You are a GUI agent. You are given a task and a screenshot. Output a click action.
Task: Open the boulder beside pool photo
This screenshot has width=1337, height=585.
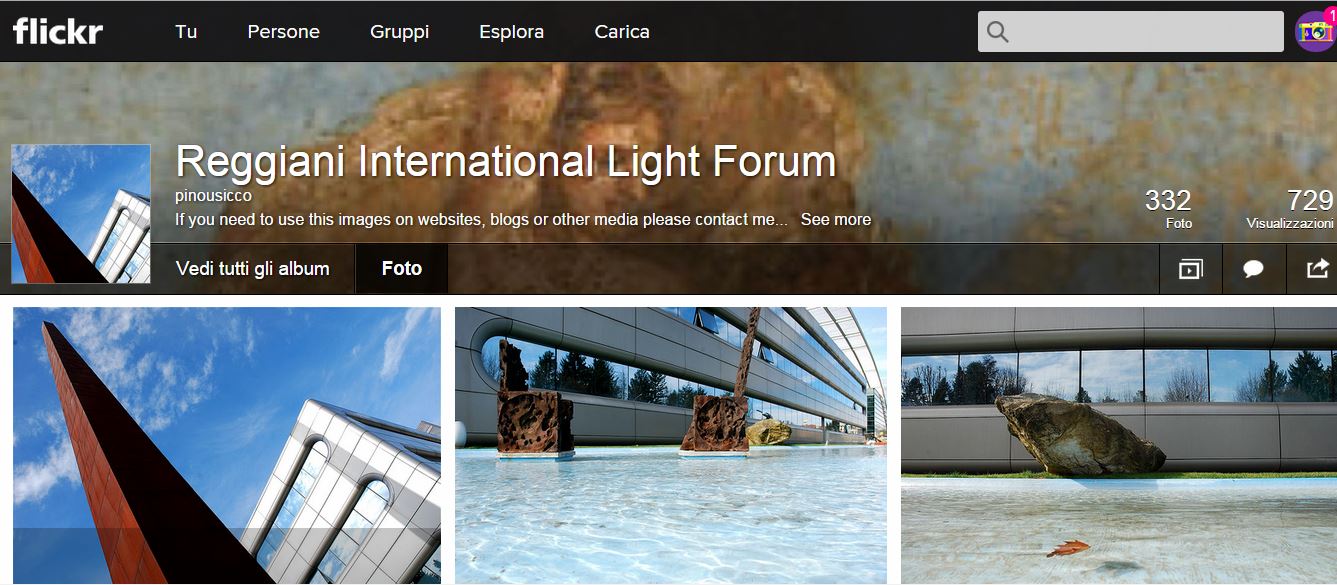point(1119,445)
